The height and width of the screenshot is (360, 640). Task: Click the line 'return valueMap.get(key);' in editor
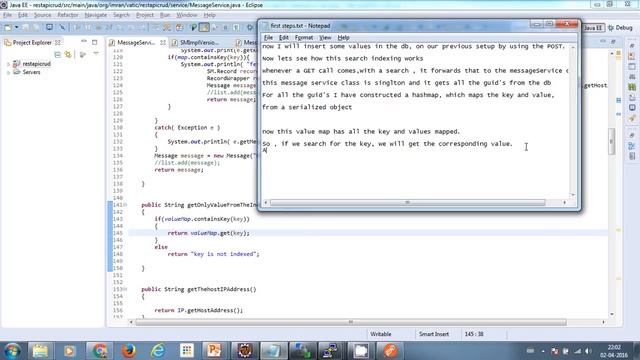(x=208, y=233)
